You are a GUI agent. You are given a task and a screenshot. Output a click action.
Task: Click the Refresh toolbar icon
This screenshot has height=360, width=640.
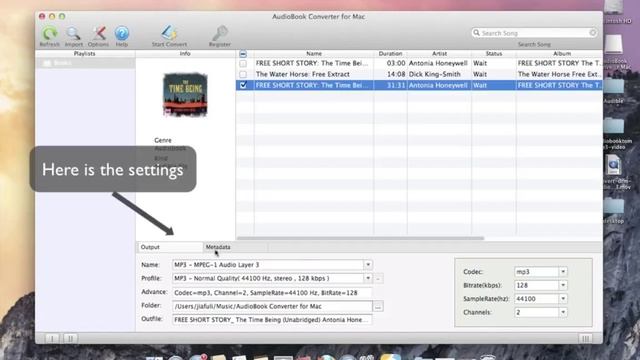point(50,33)
